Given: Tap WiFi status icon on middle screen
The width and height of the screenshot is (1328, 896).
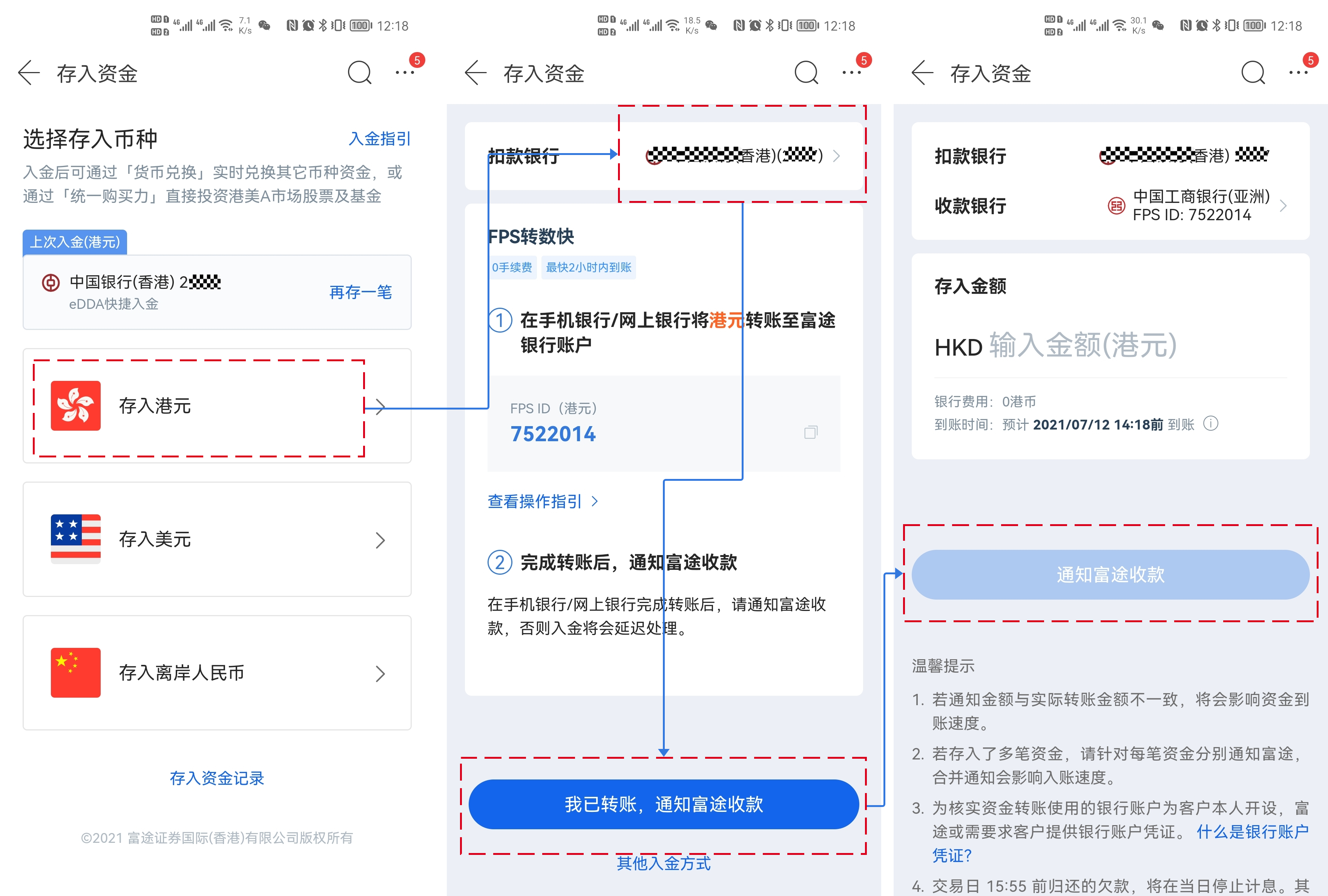Looking at the screenshot, I should [673, 25].
